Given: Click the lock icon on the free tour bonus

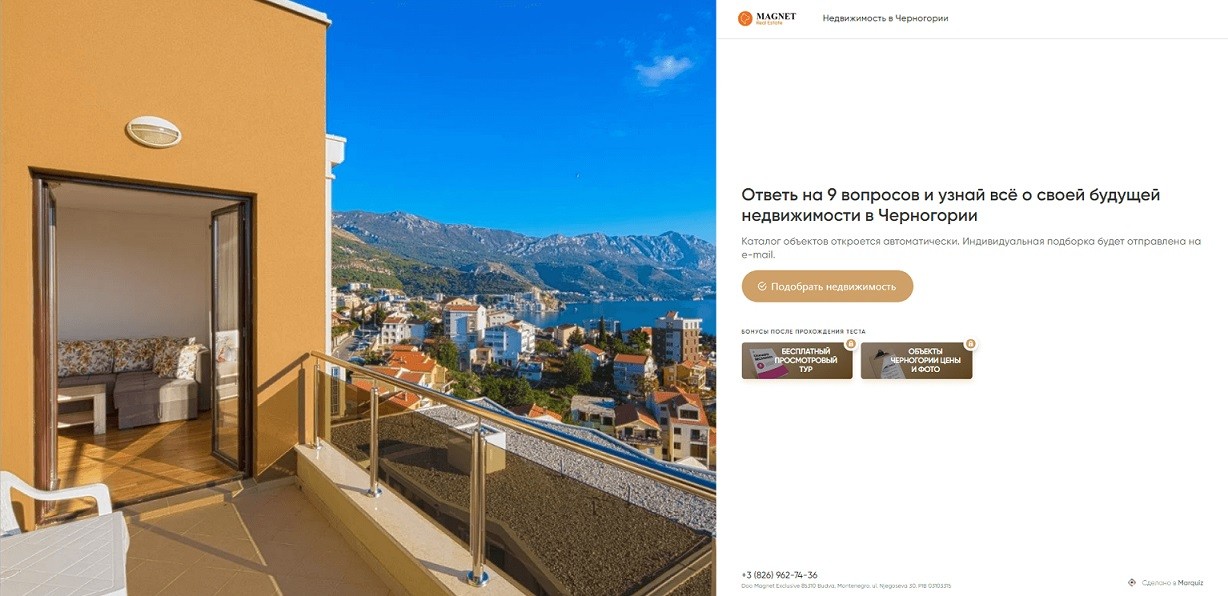Looking at the screenshot, I should click(851, 344).
